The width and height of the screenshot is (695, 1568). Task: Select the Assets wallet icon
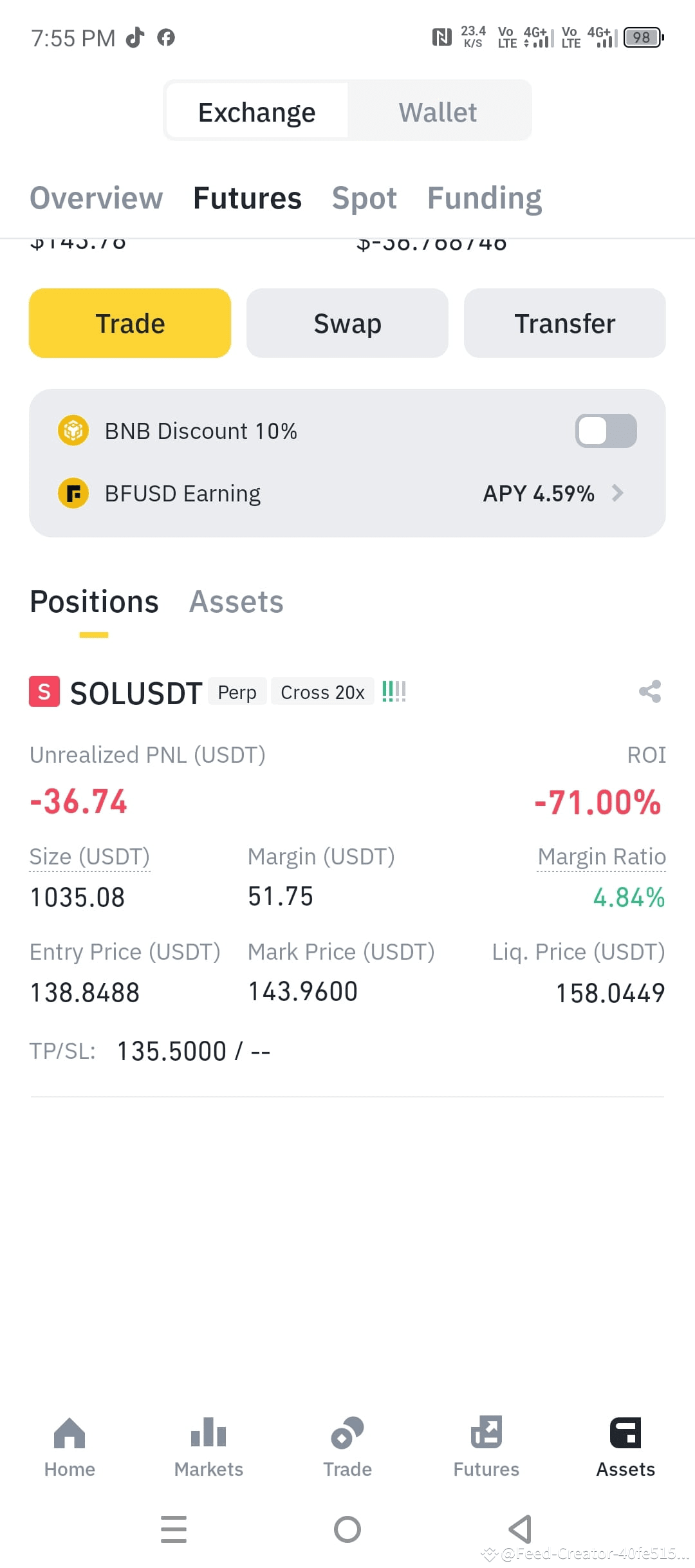[x=625, y=1433]
